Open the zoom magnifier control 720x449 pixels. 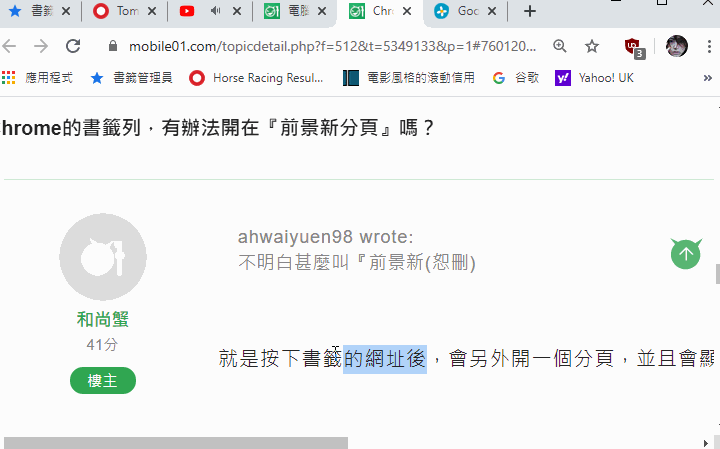pyautogui.click(x=560, y=46)
